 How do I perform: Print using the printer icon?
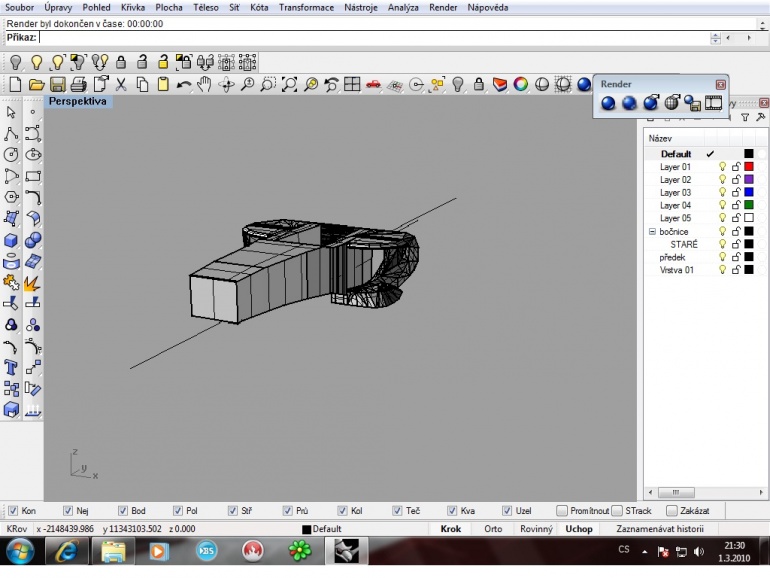pos(79,84)
